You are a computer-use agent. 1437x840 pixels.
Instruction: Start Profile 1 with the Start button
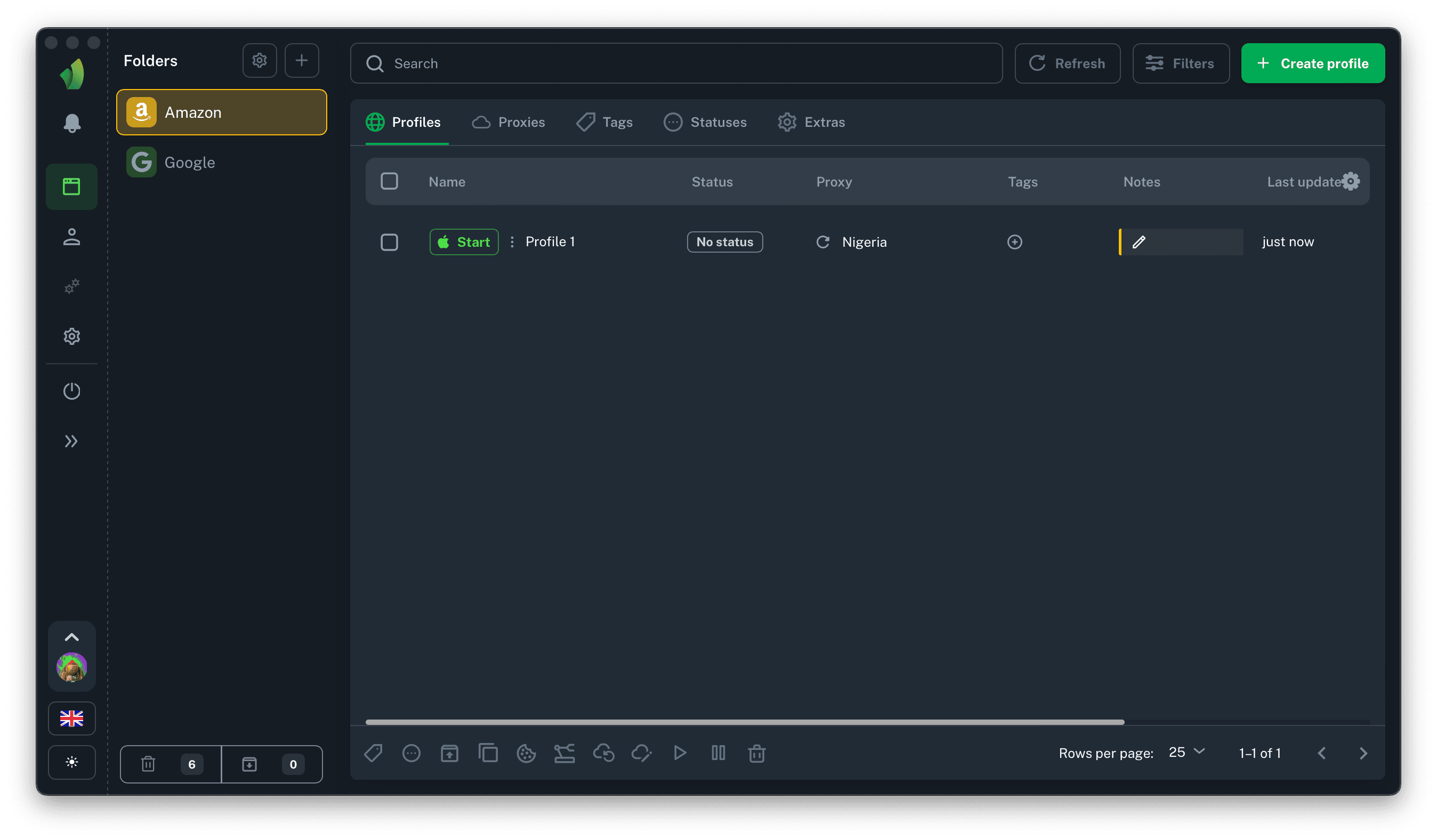point(464,242)
